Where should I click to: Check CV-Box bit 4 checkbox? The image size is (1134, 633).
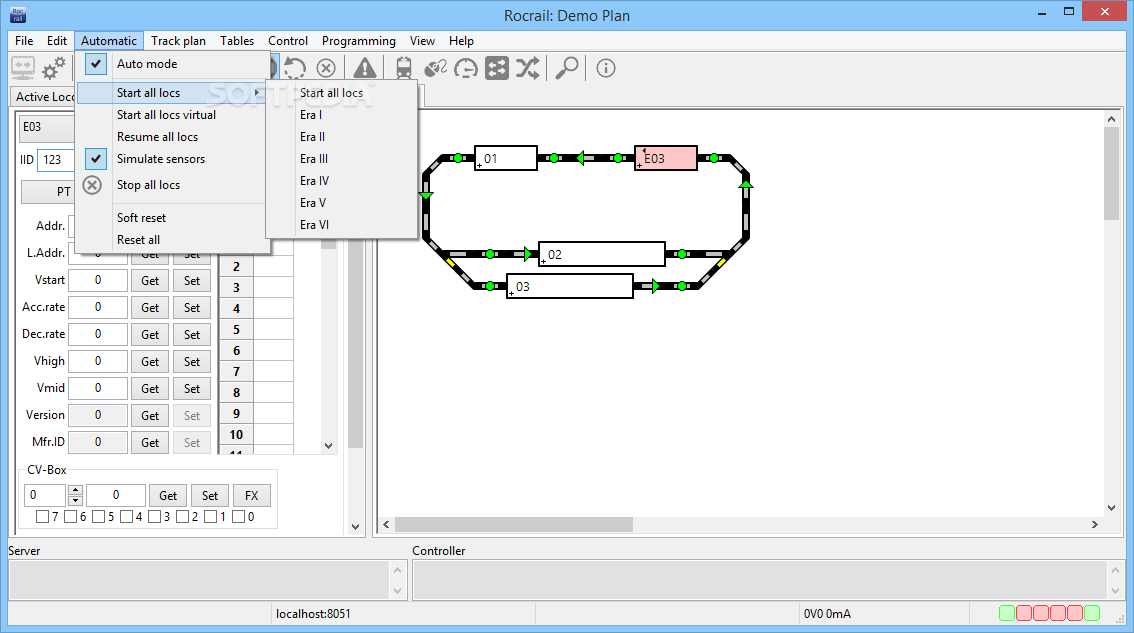click(x=127, y=517)
